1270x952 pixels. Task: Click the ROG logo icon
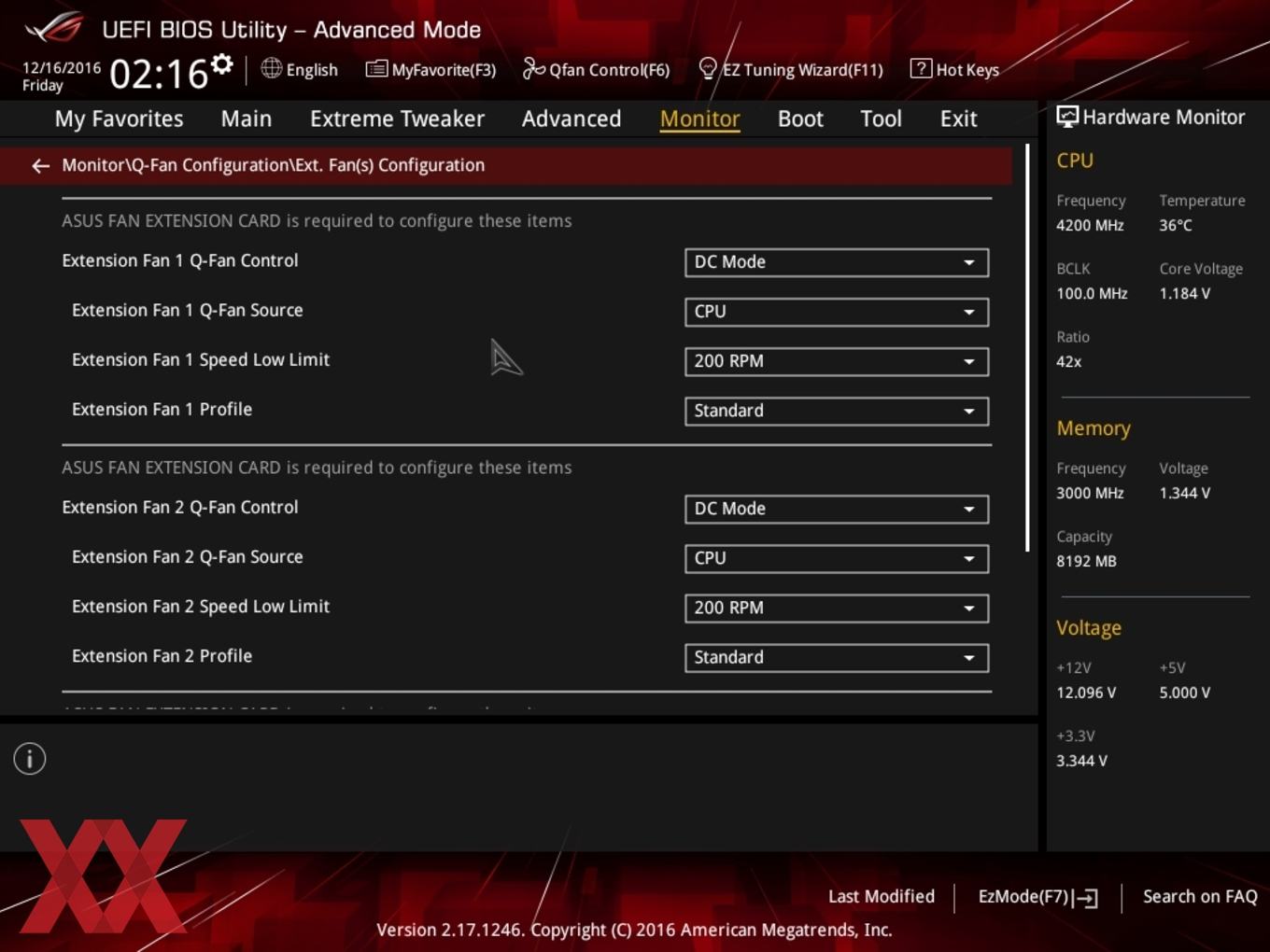coord(54,27)
